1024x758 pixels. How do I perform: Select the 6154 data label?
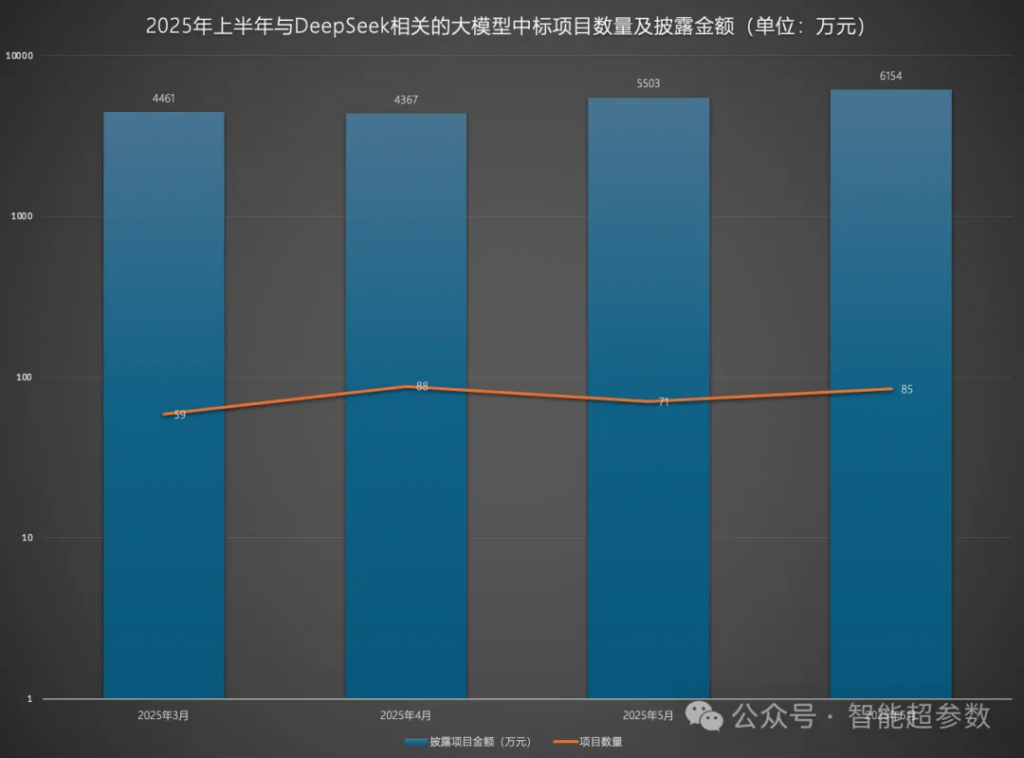891,76
